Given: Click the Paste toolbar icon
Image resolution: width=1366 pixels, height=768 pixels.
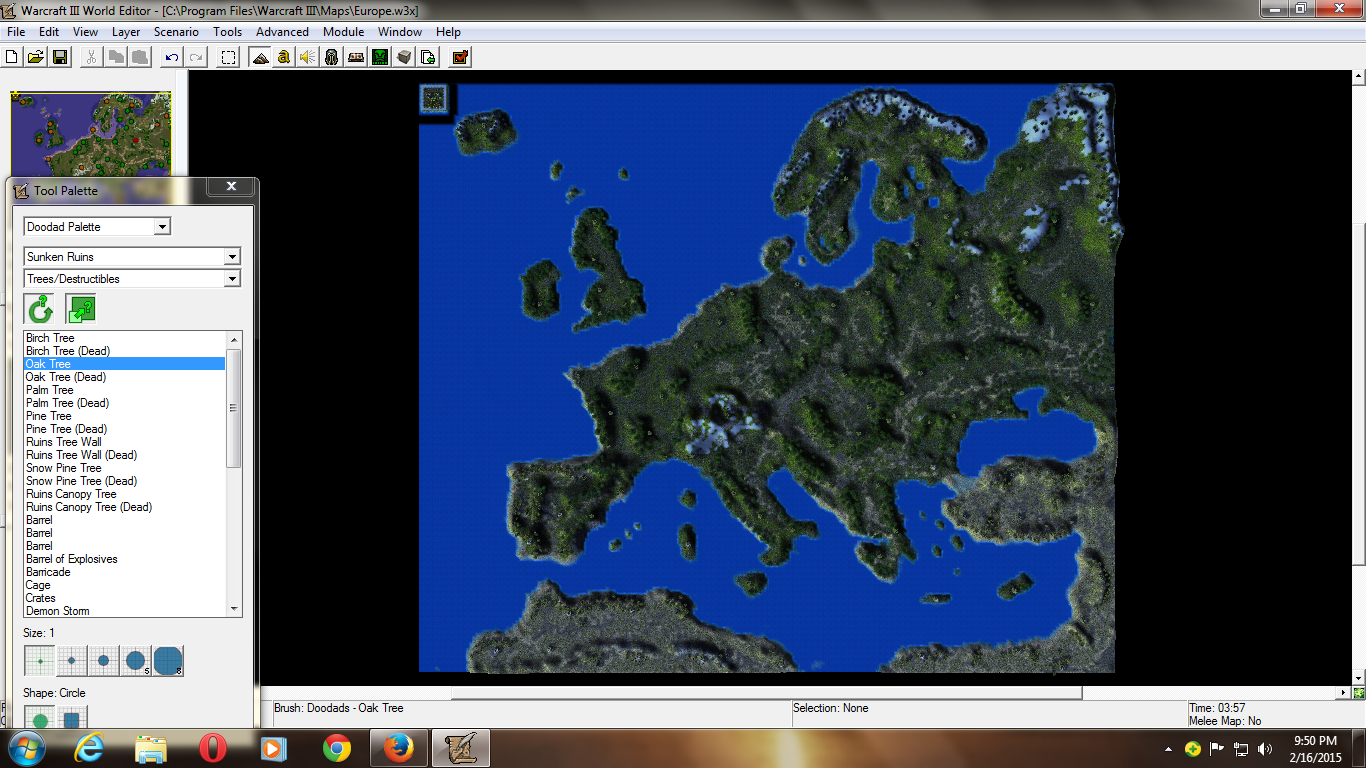Looking at the screenshot, I should point(140,57).
